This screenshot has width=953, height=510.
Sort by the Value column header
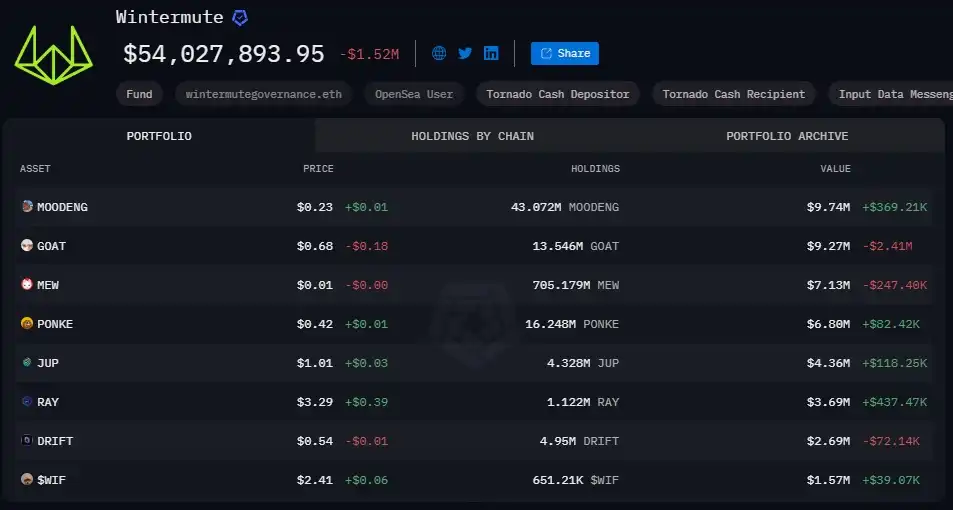(835, 169)
